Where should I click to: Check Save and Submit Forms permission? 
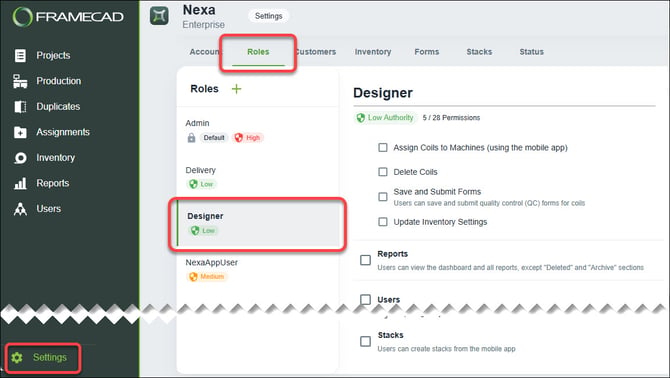(x=383, y=197)
